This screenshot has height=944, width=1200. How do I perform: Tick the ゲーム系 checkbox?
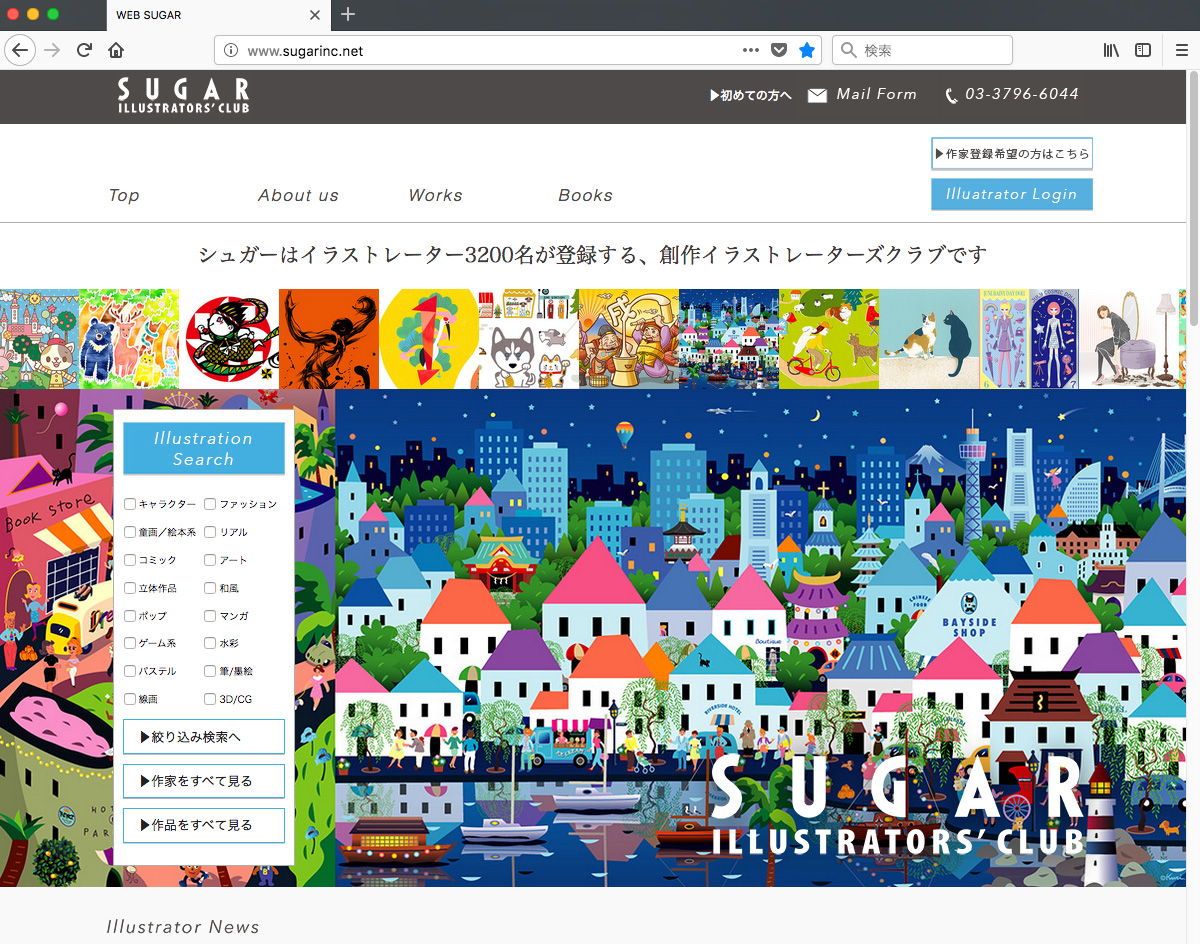coord(130,643)
